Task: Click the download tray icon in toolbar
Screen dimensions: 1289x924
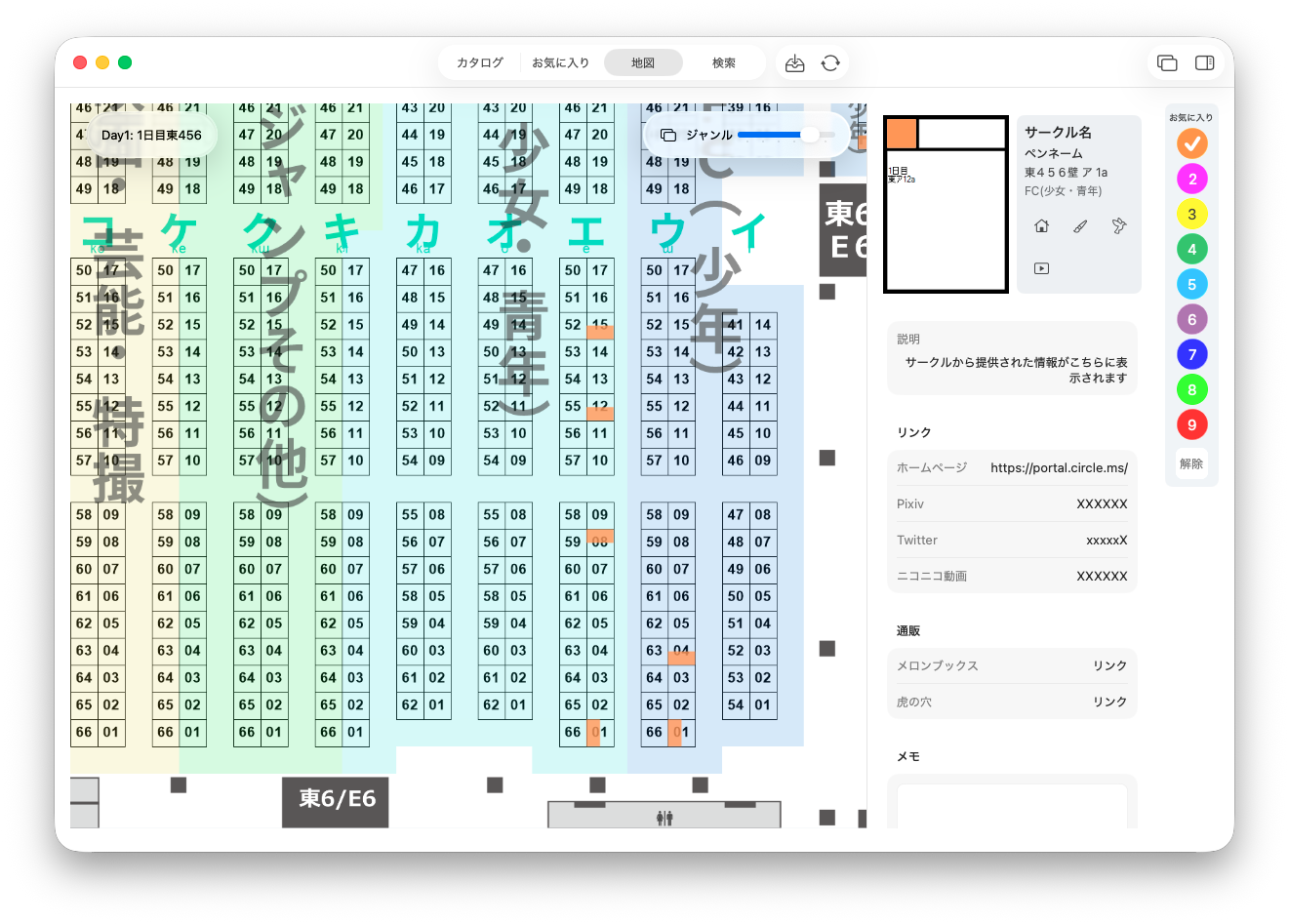Action: coord(795,63)
